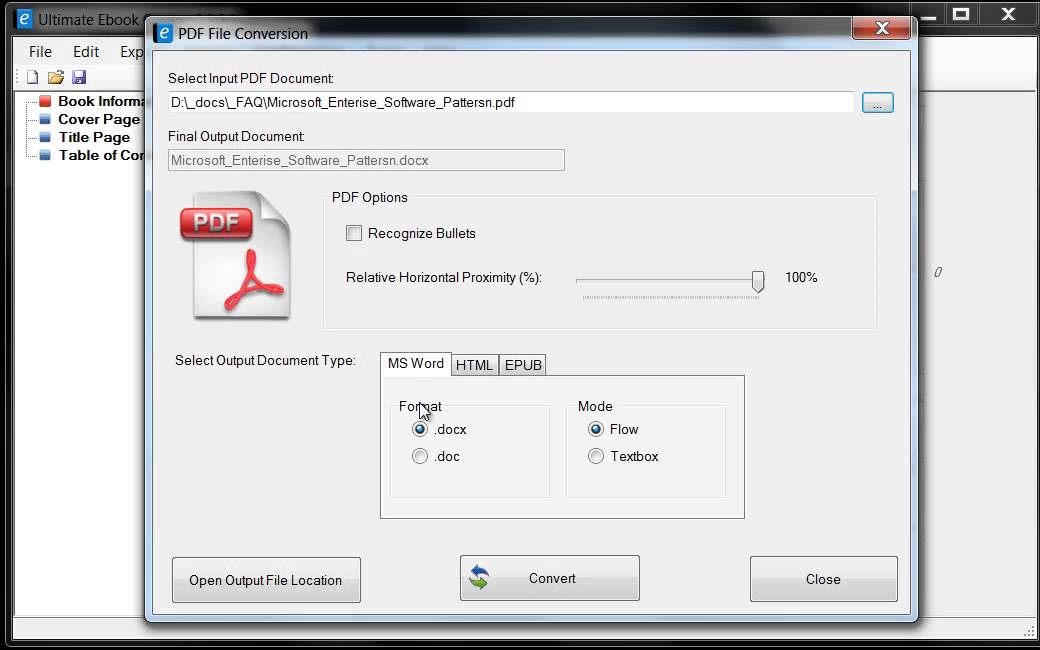This screenshot has width=1040, height=650.
Task: Click the Save floppy disk toolbar icon
Action: tap(79, 77)
